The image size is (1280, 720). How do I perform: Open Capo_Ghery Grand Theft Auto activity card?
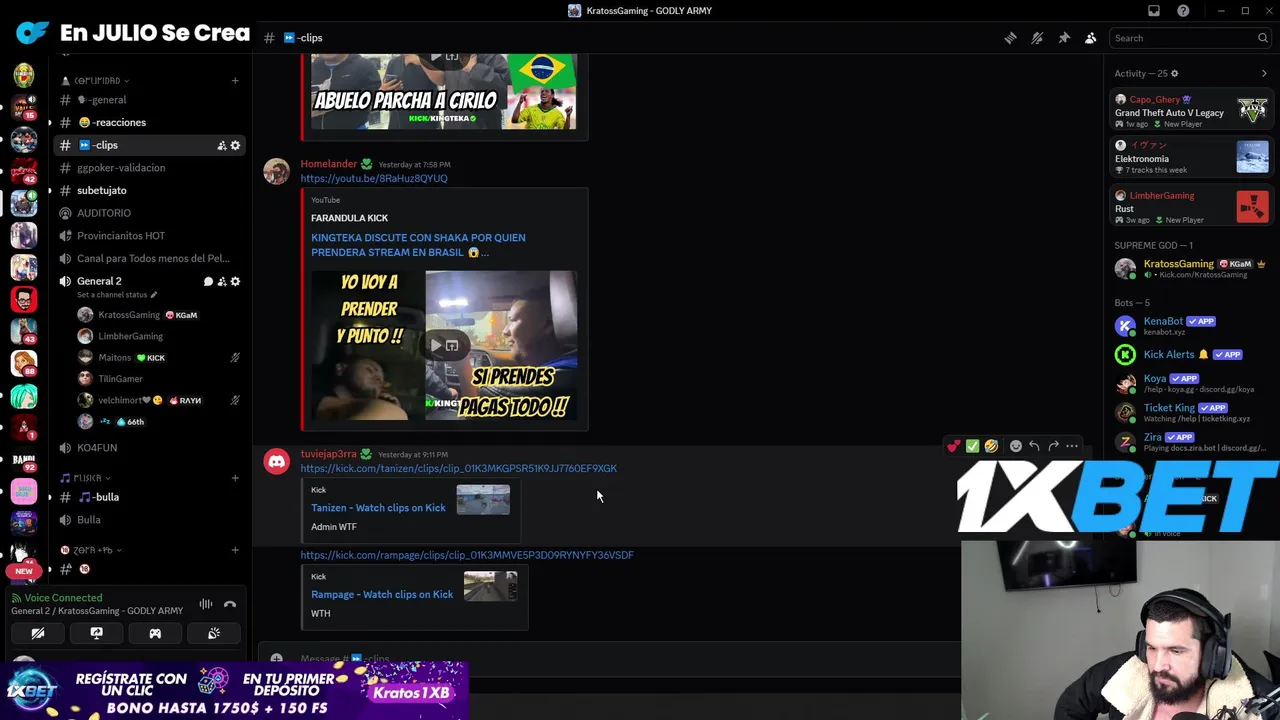point(1191,111)
